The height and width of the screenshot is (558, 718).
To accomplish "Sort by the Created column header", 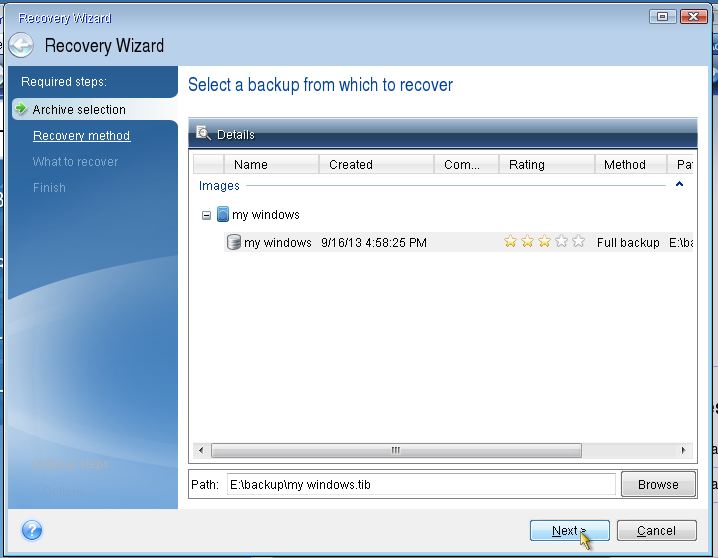I will (x=376, y=164).
